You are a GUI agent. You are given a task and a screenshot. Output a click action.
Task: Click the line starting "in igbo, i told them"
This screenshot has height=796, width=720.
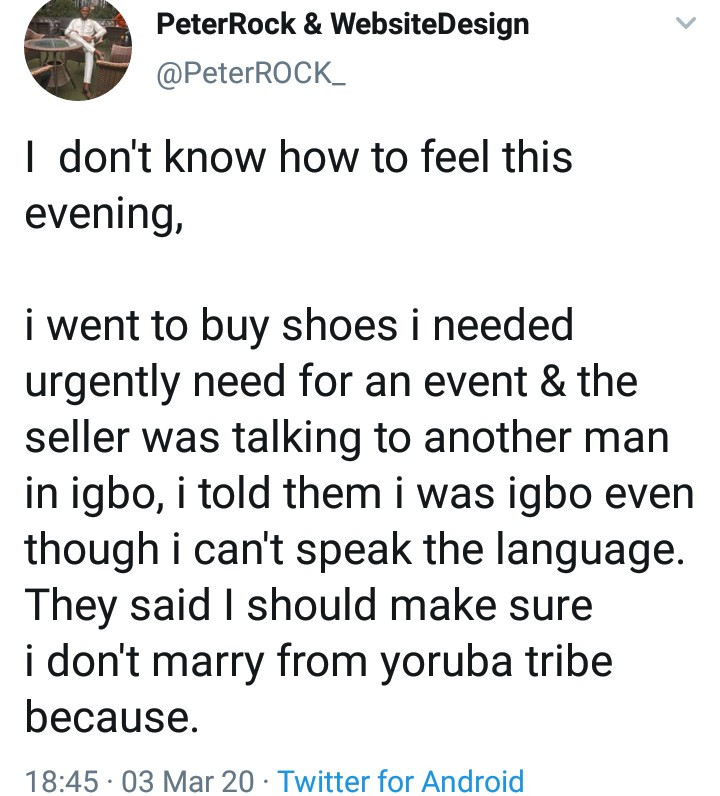[x=358, y=492]
